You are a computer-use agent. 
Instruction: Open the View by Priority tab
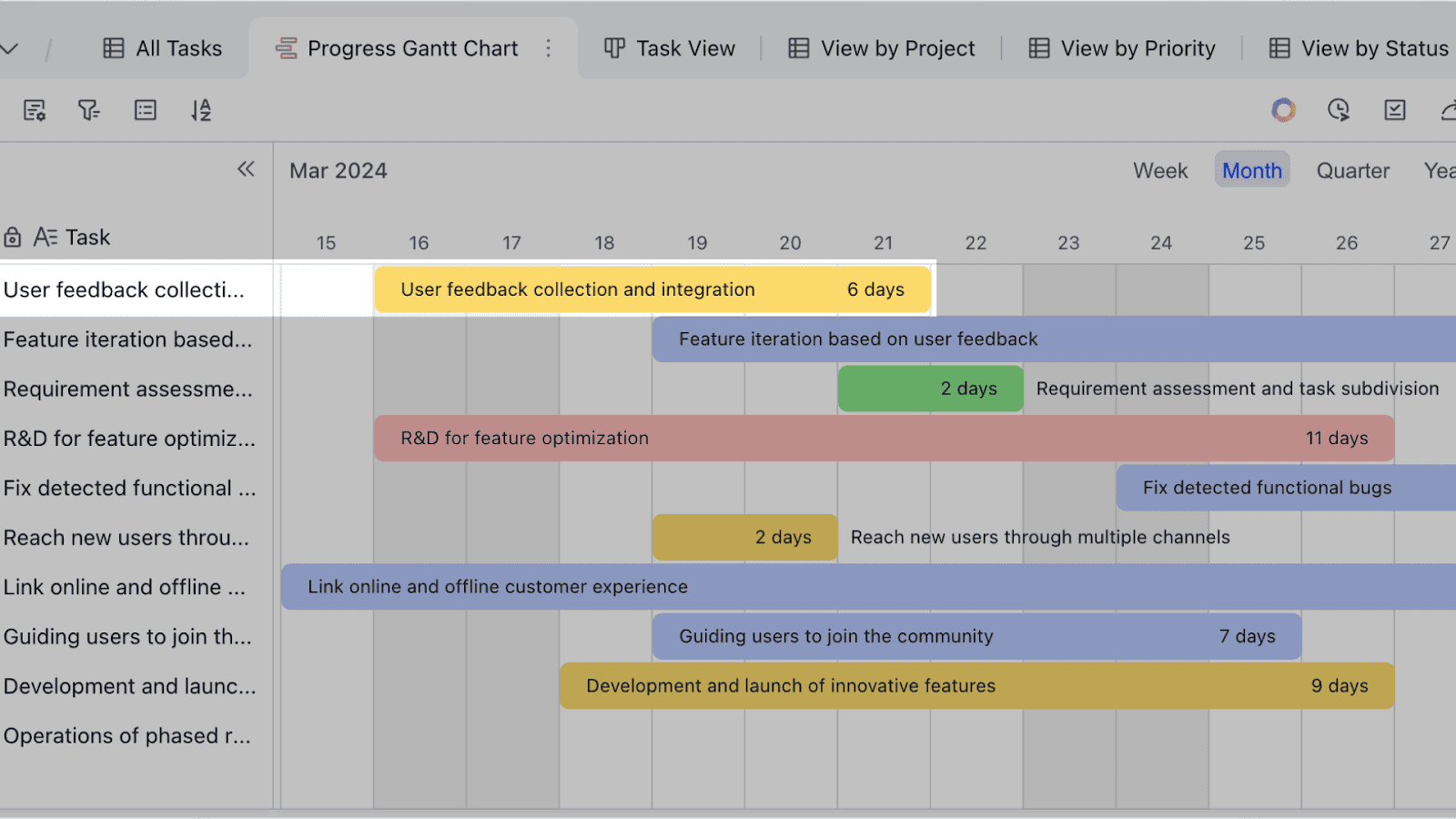pyautogui.click(x=1122, y=48)
